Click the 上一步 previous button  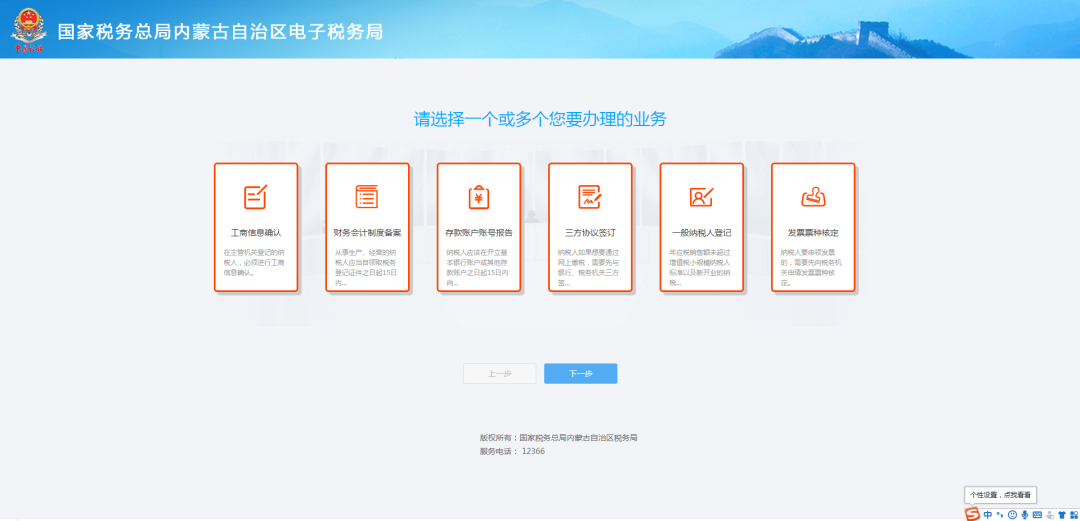499,374
